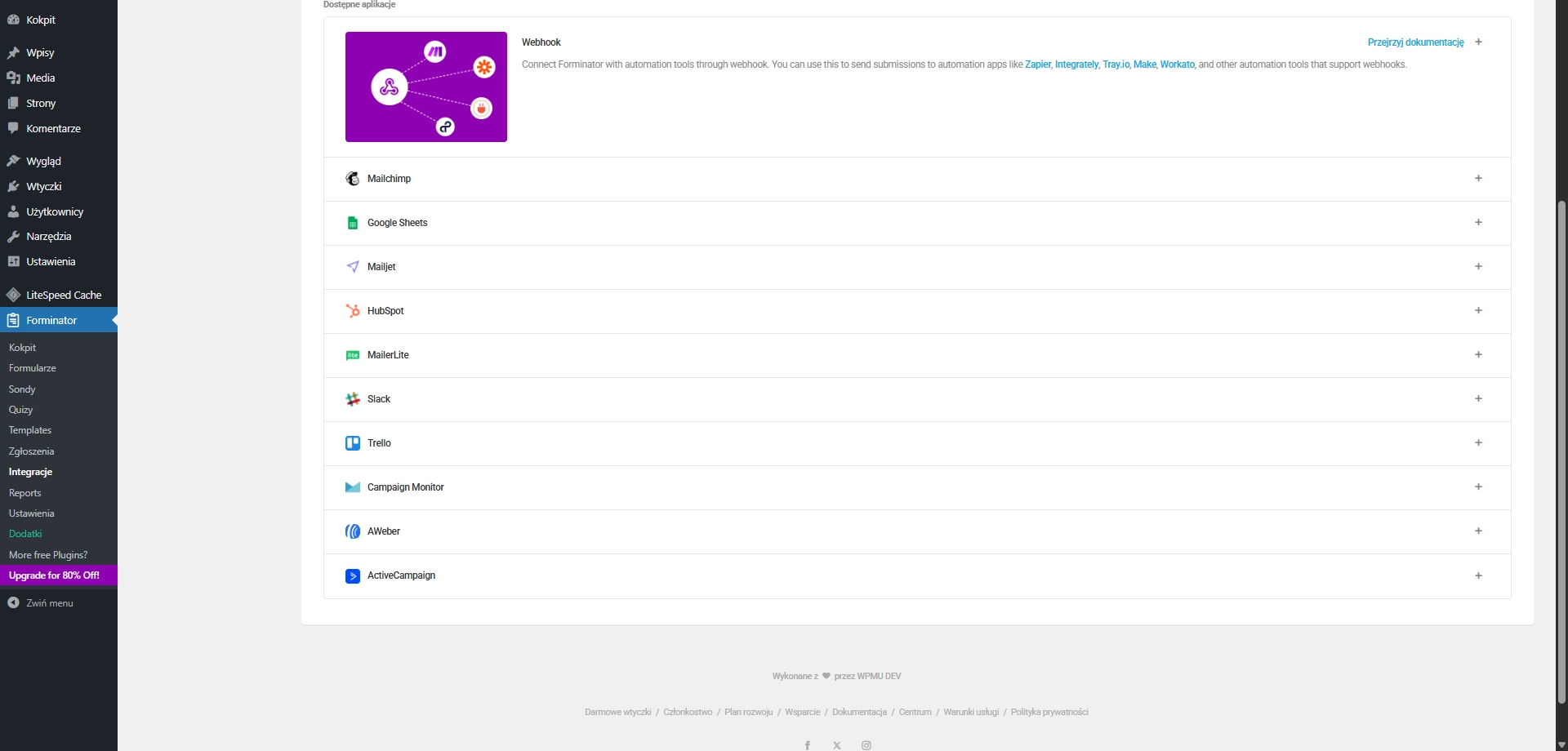Click the Strony pages icon

pos(13,103)
